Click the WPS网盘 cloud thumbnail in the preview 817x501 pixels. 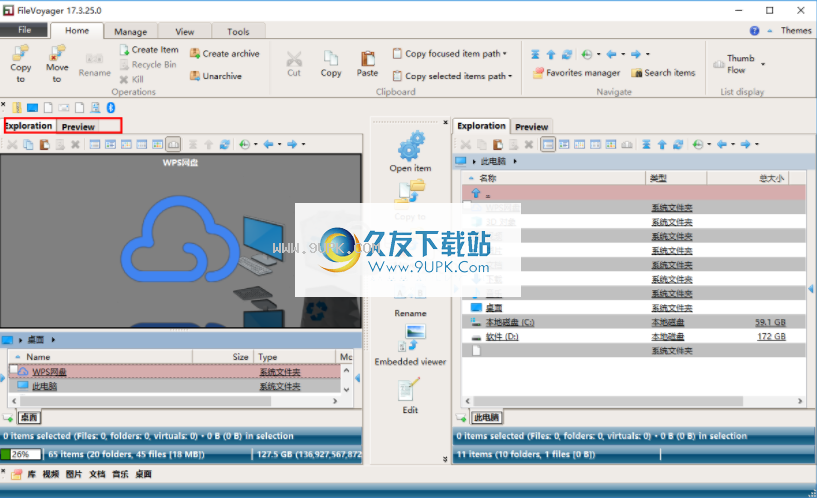tap(180, 239)
